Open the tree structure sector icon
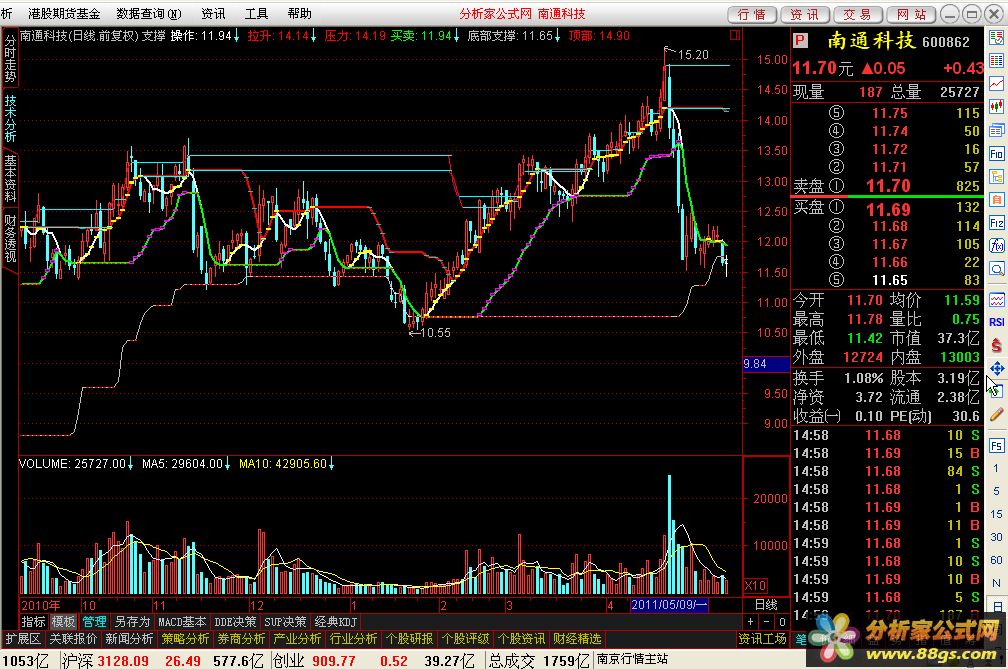Image resolution: width=1008 pixels, height=669 pixels. coord(996,177)
